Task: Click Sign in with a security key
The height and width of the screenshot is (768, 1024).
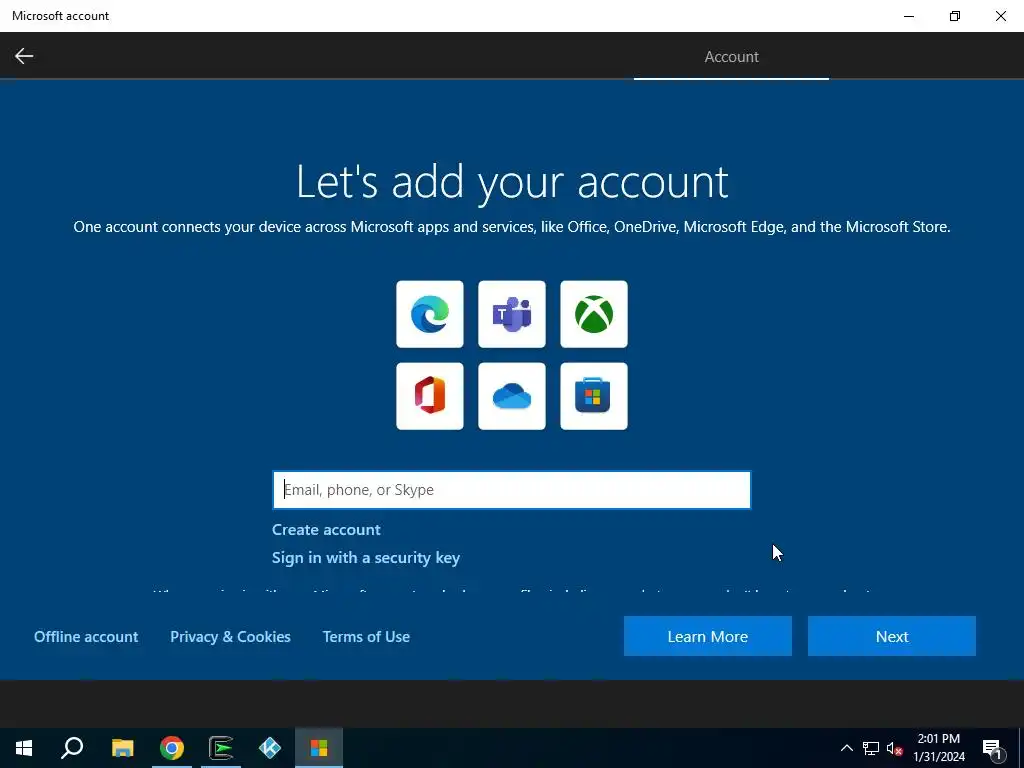Action: pyautogui.click(x=366, y=558)
